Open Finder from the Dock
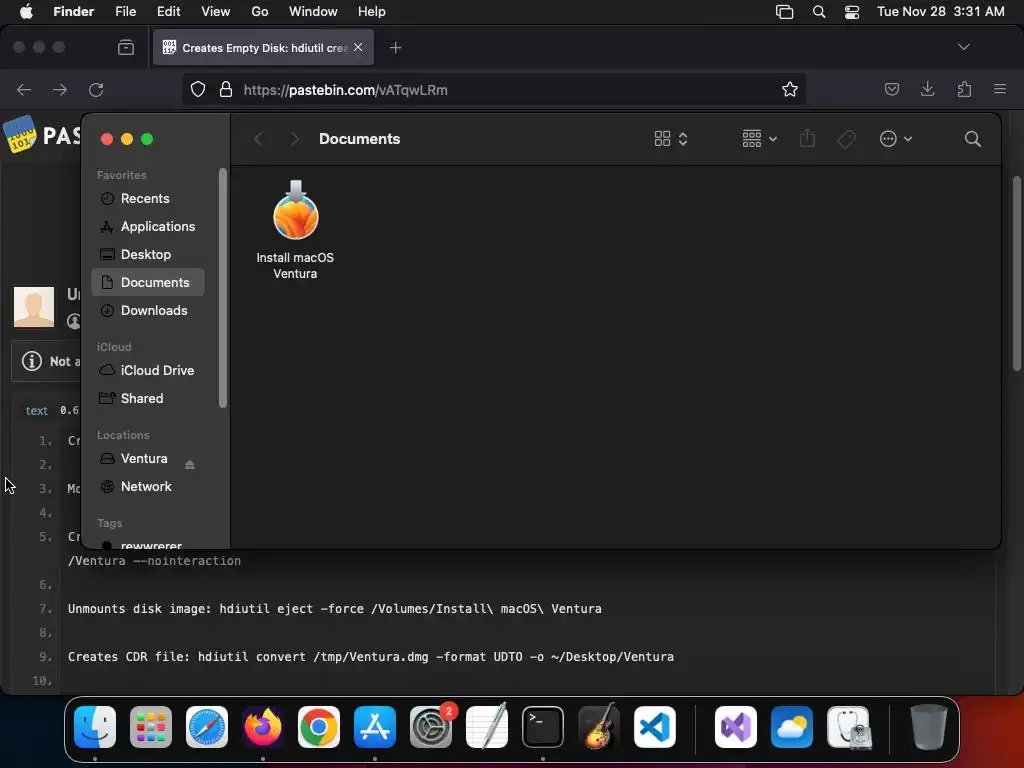Viewport: 1024px width, 768px height. [95, 728]
